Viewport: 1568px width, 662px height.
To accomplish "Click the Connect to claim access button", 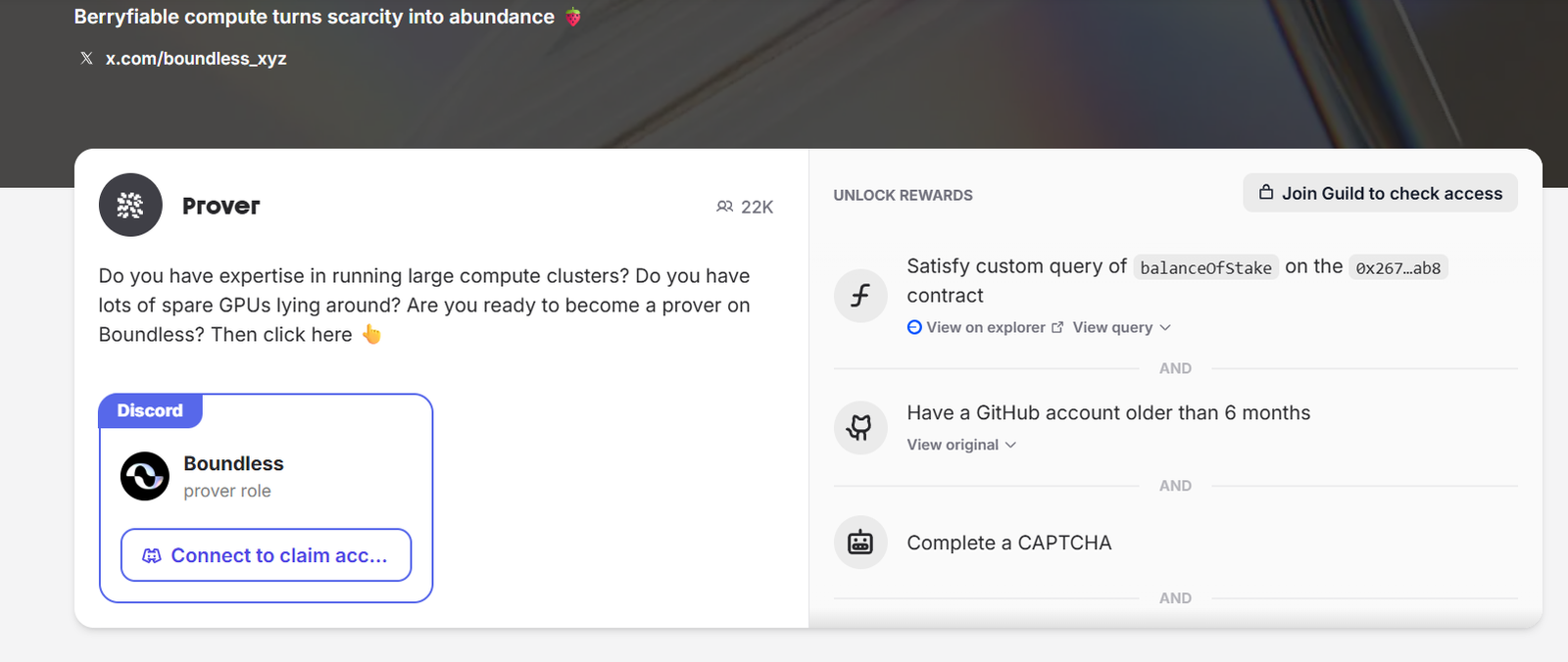I will tap(266, 555).
